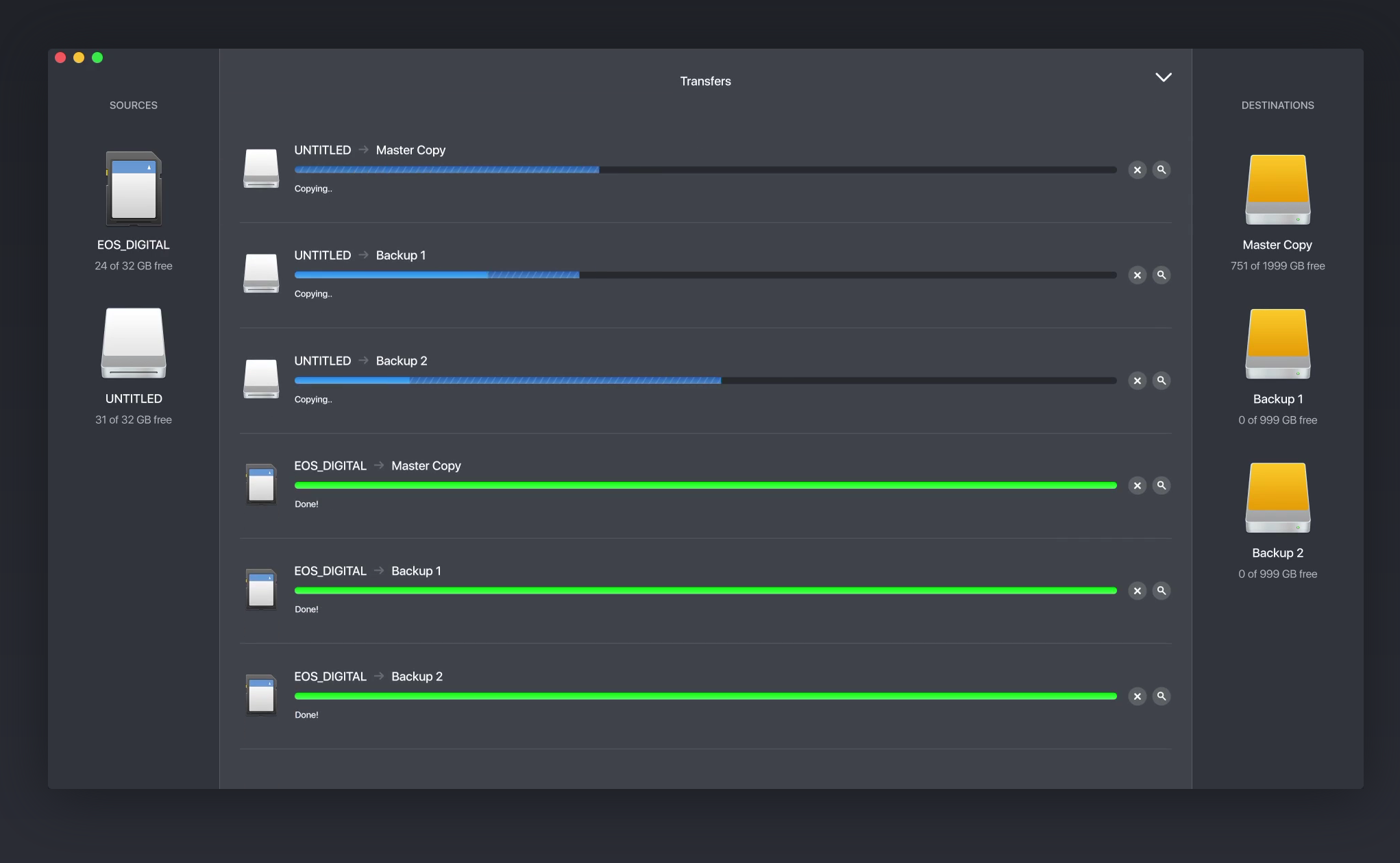Click the UNTITLED to Master Copy progress bar
The width and height of the screenshot is (1400, 863).
pyautogui.click(x=705, y=170)
